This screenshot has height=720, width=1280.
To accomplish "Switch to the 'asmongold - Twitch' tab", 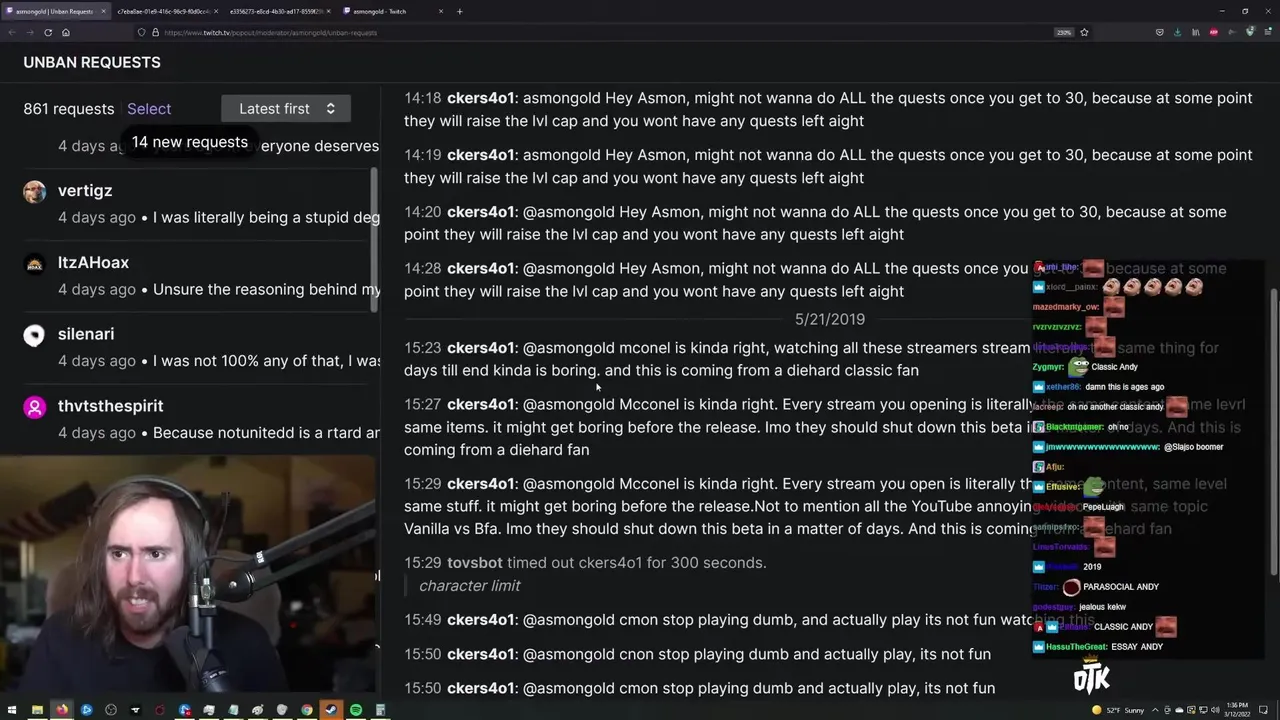I will tap(389, 11).
